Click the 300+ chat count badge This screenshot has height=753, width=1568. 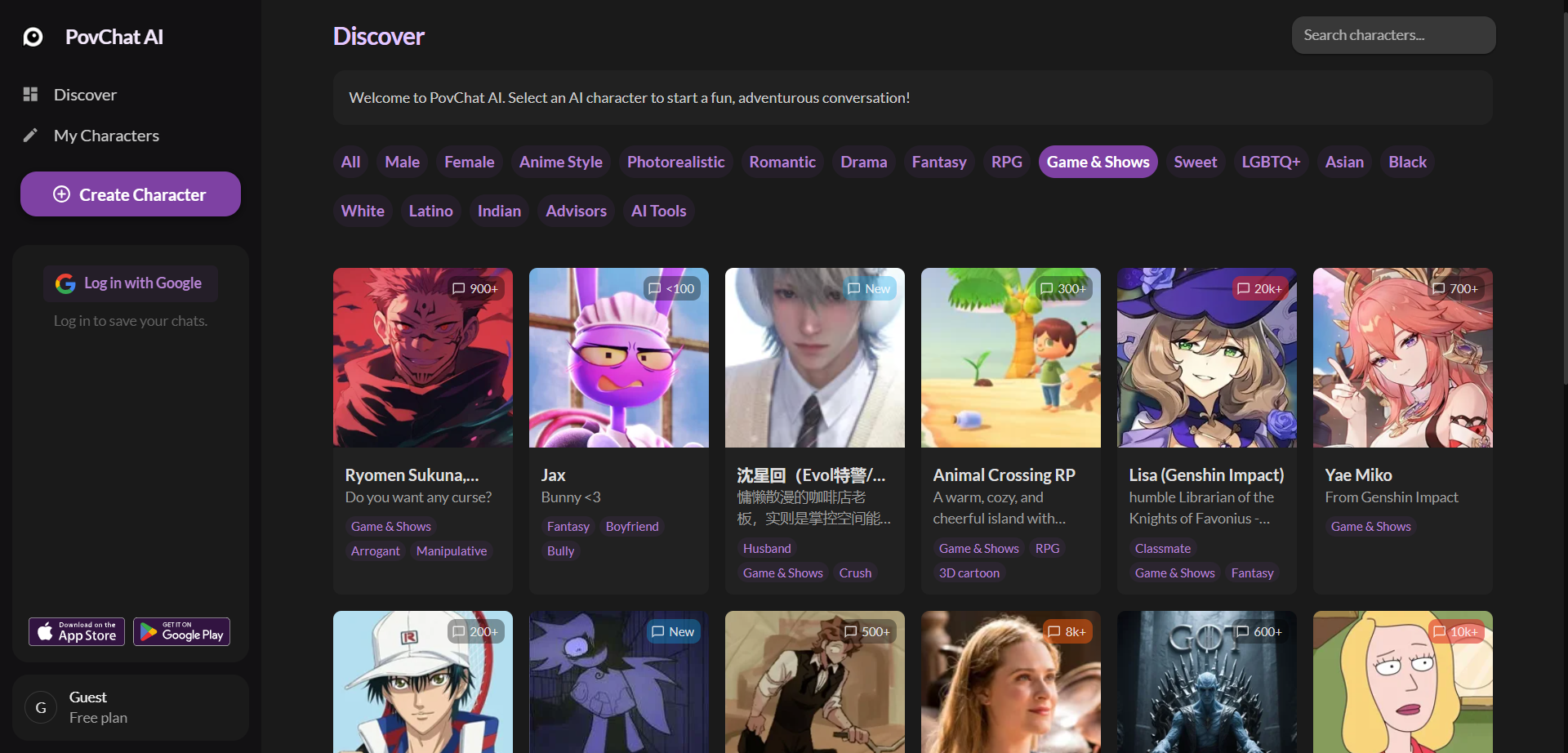pos(1063,288)
